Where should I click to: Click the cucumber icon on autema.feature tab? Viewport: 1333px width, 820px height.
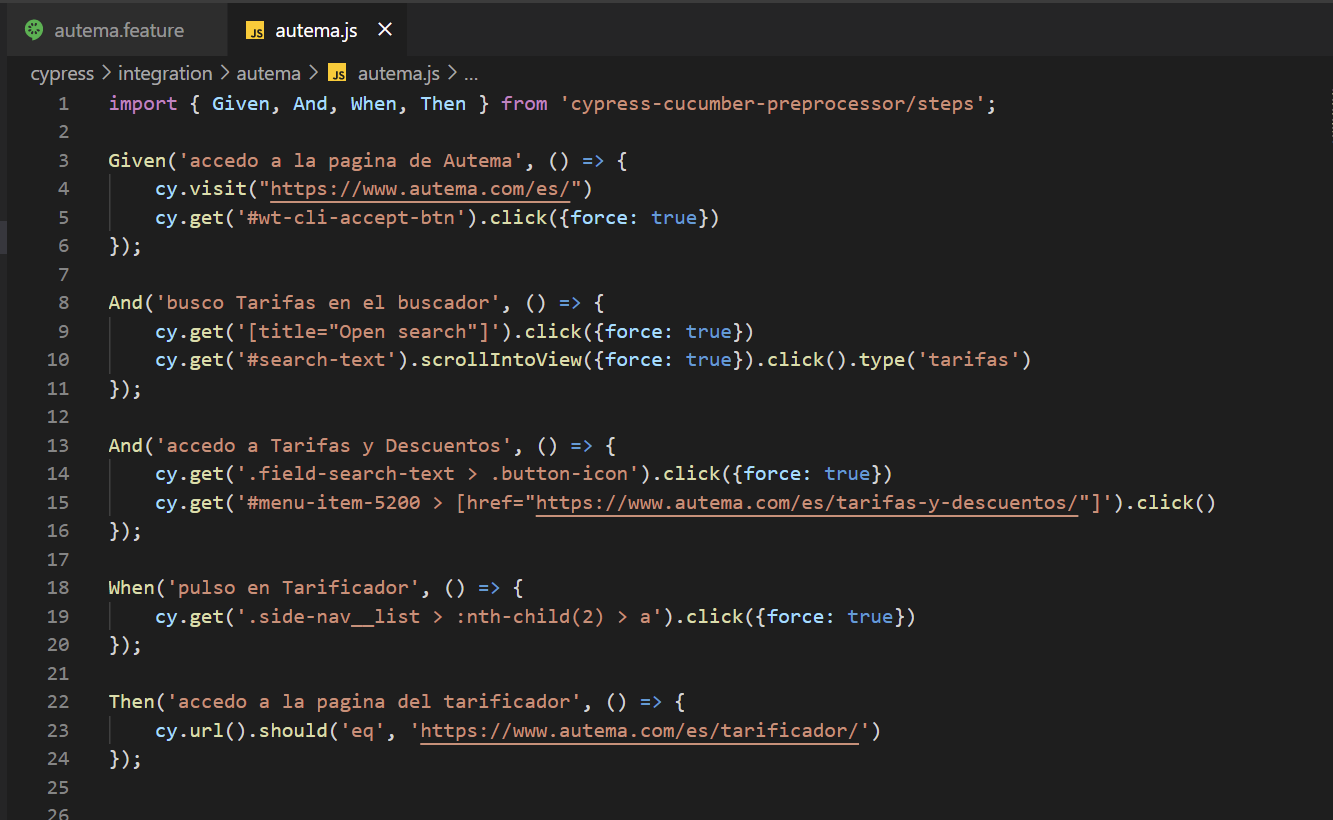(35, 30)
